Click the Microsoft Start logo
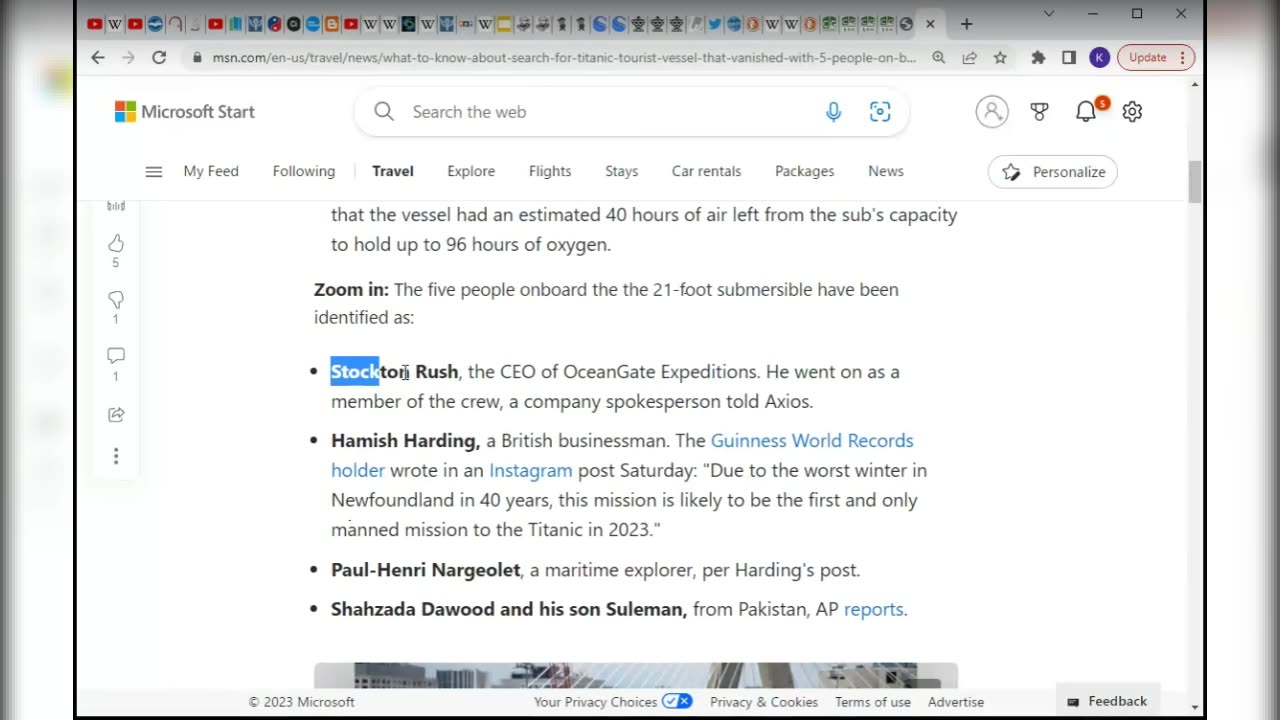Viewport: 1280px width, 720px height. pos(185,112)
